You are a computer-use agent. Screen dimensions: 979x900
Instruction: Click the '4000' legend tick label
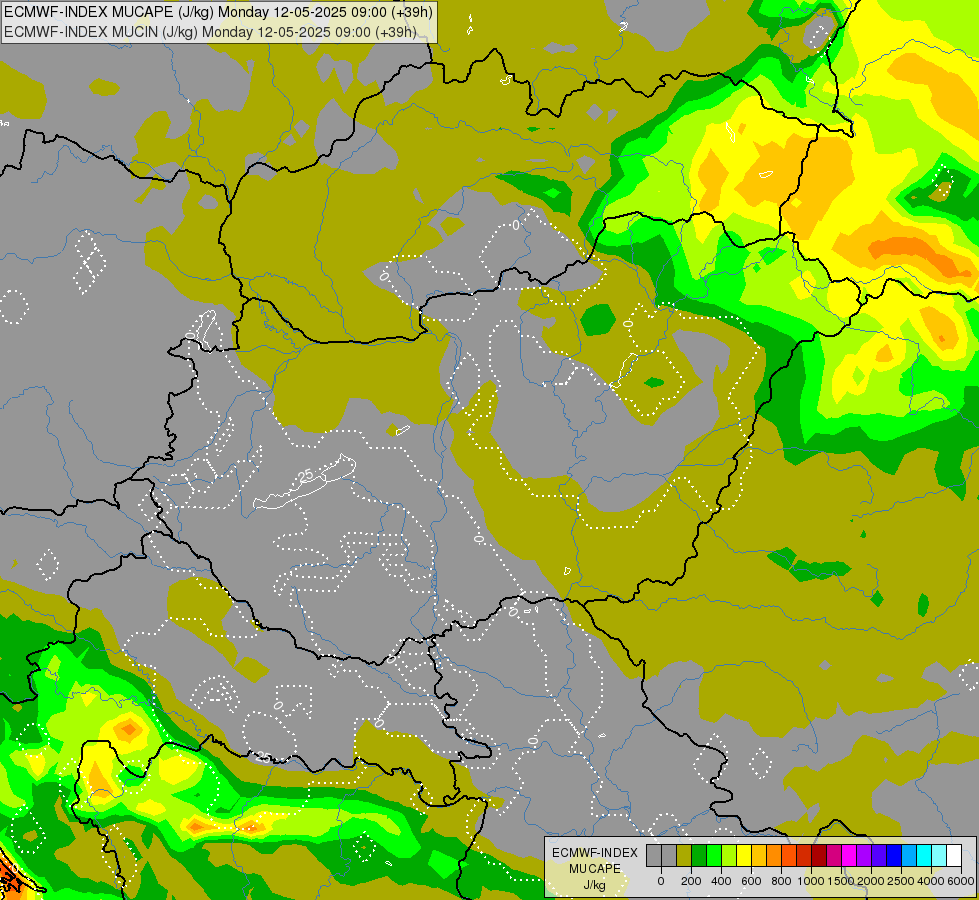(931, 881)
